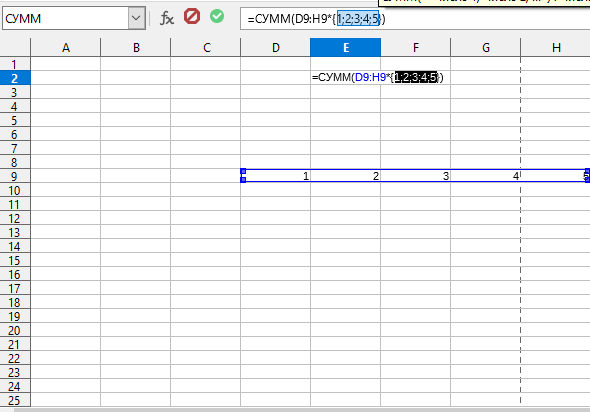The width and height of the screenshot is (590, 412).
Task: Select row 2 header
Action: 15,78
